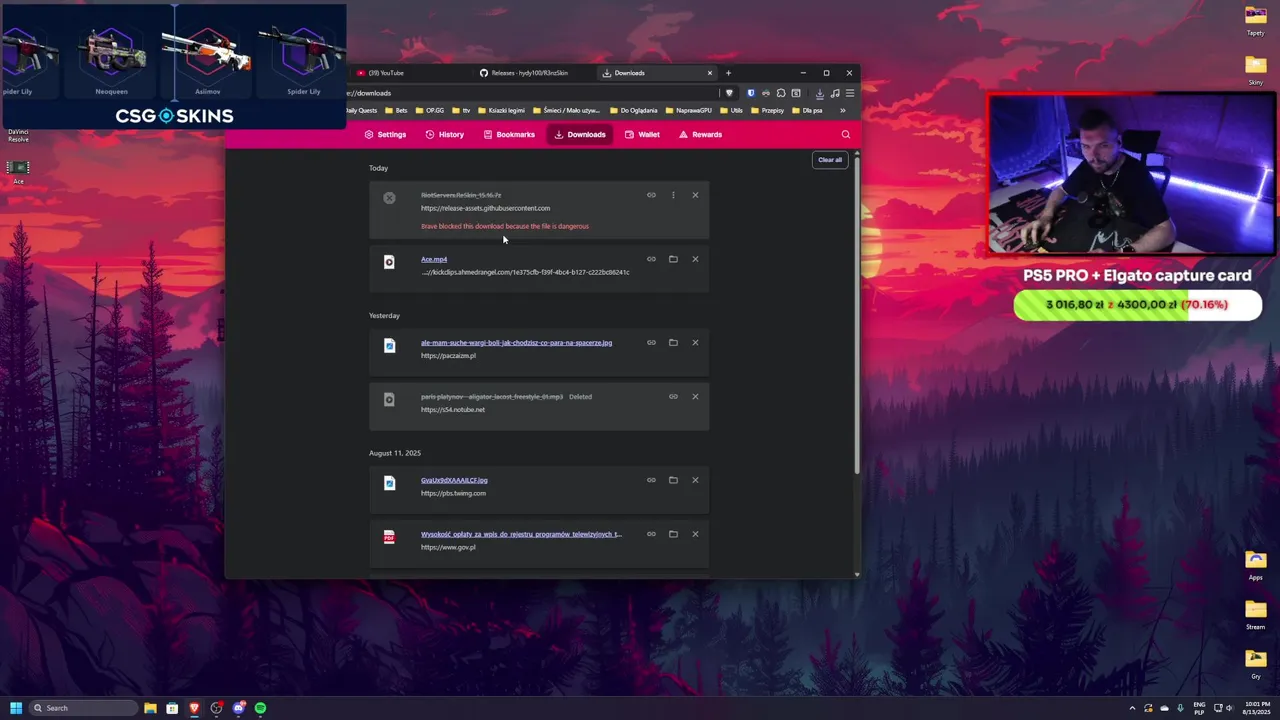Open the NaprawaGPU bookmarks folder
The width and height of the screenshot is (1280, 720).
[x=688, y=111]
